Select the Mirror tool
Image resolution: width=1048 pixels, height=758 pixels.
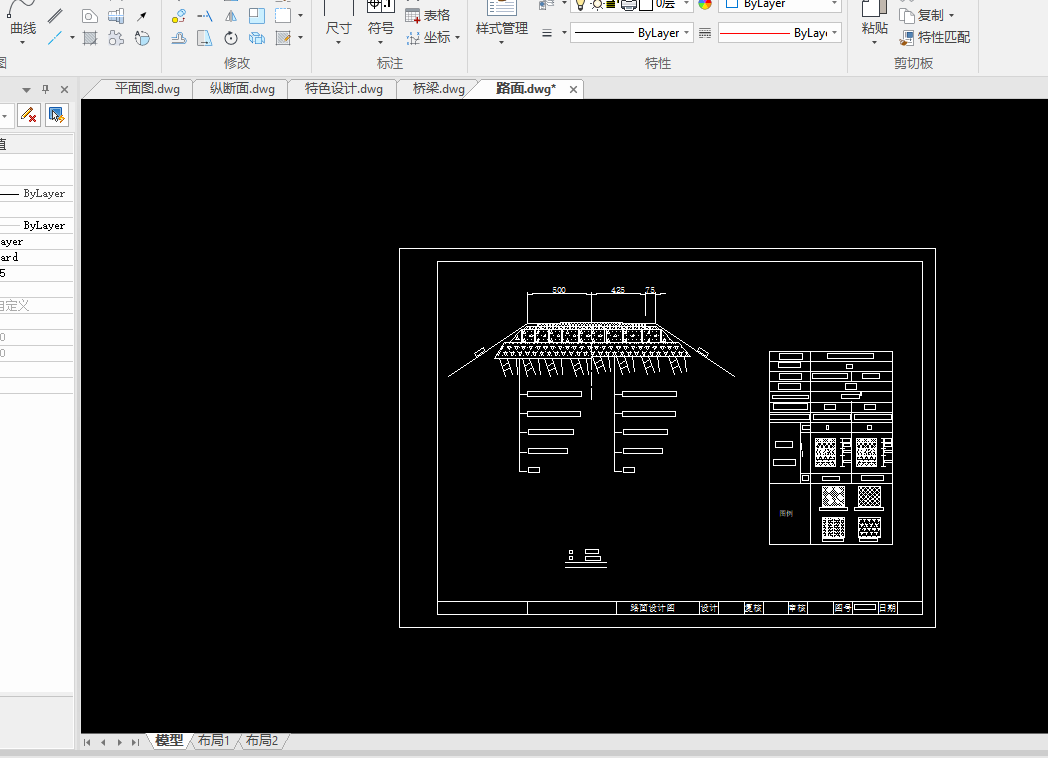[231, 15]
